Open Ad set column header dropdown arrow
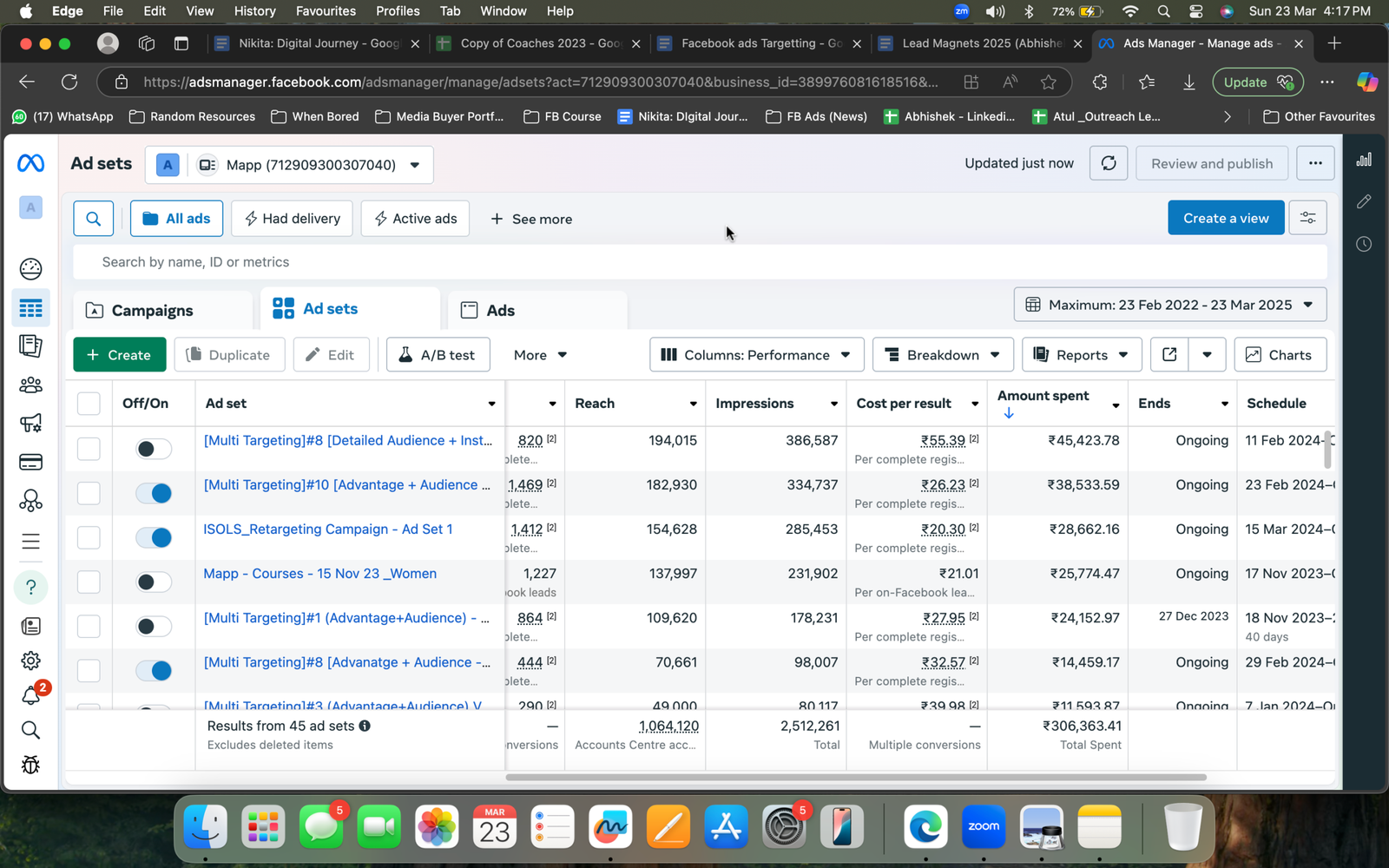Viewport: 1389px width, 868px height. tap(491, 404)
